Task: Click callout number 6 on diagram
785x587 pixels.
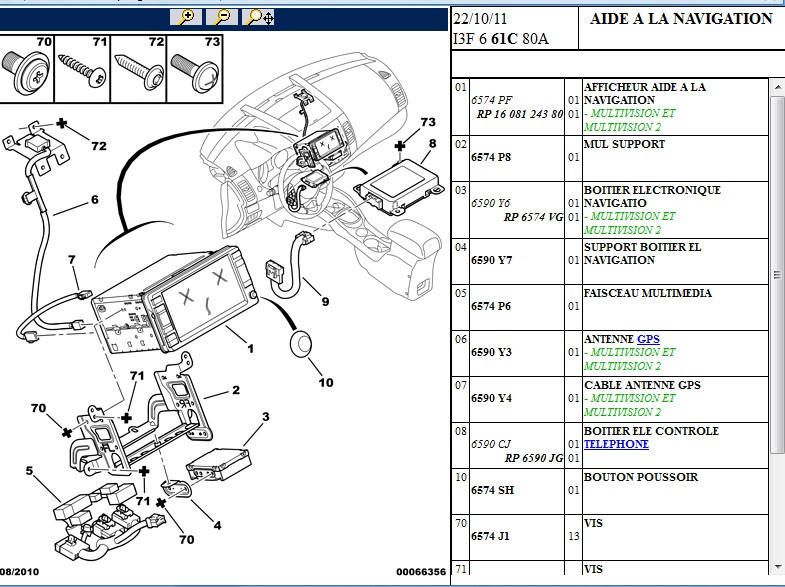Action: coord(95,200)
